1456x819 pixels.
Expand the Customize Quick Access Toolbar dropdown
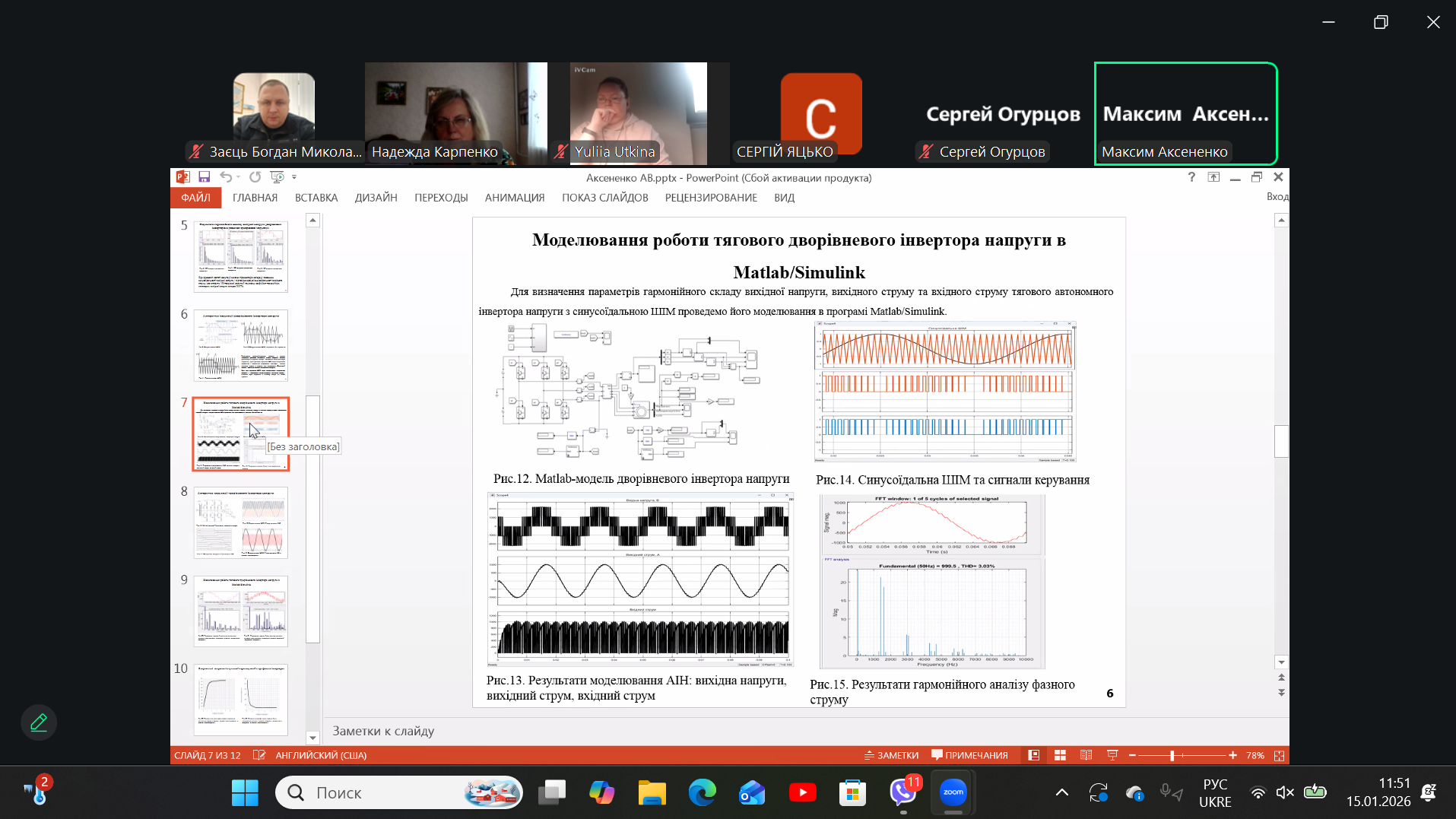point(294,177)
